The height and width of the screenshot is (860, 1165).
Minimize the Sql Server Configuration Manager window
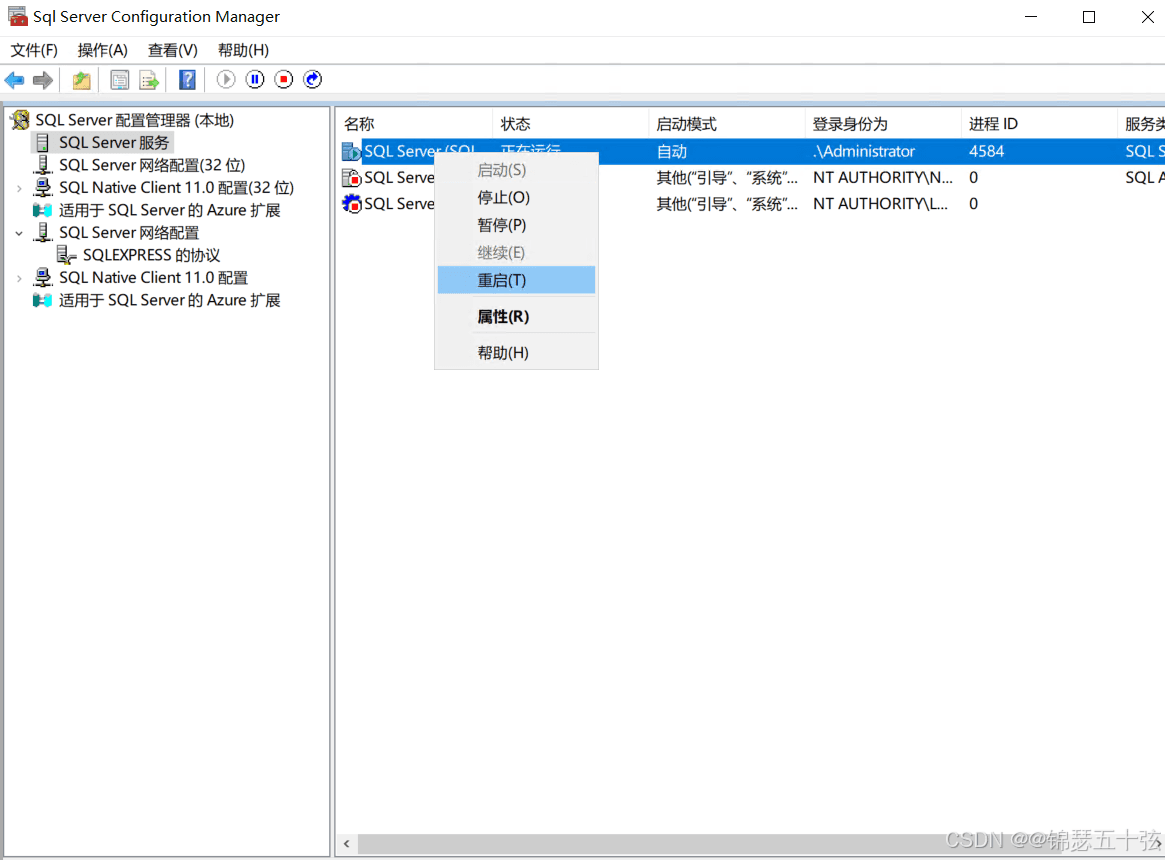(1031, 16)
